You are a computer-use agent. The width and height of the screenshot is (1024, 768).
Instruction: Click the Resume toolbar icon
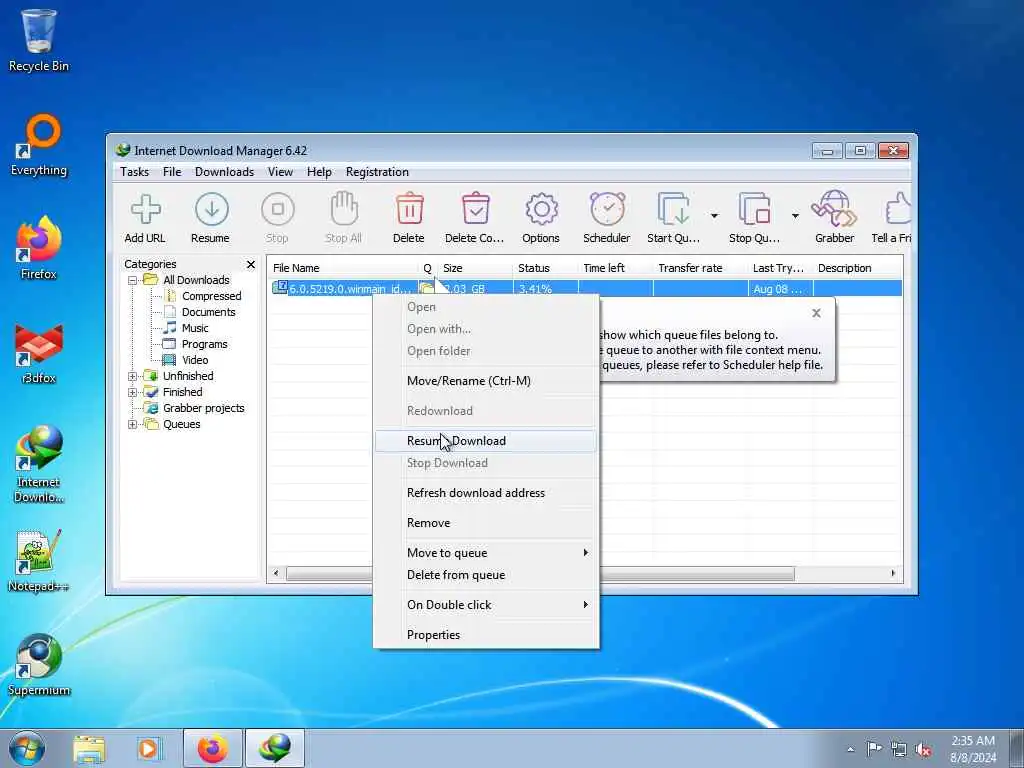point(212,210)
